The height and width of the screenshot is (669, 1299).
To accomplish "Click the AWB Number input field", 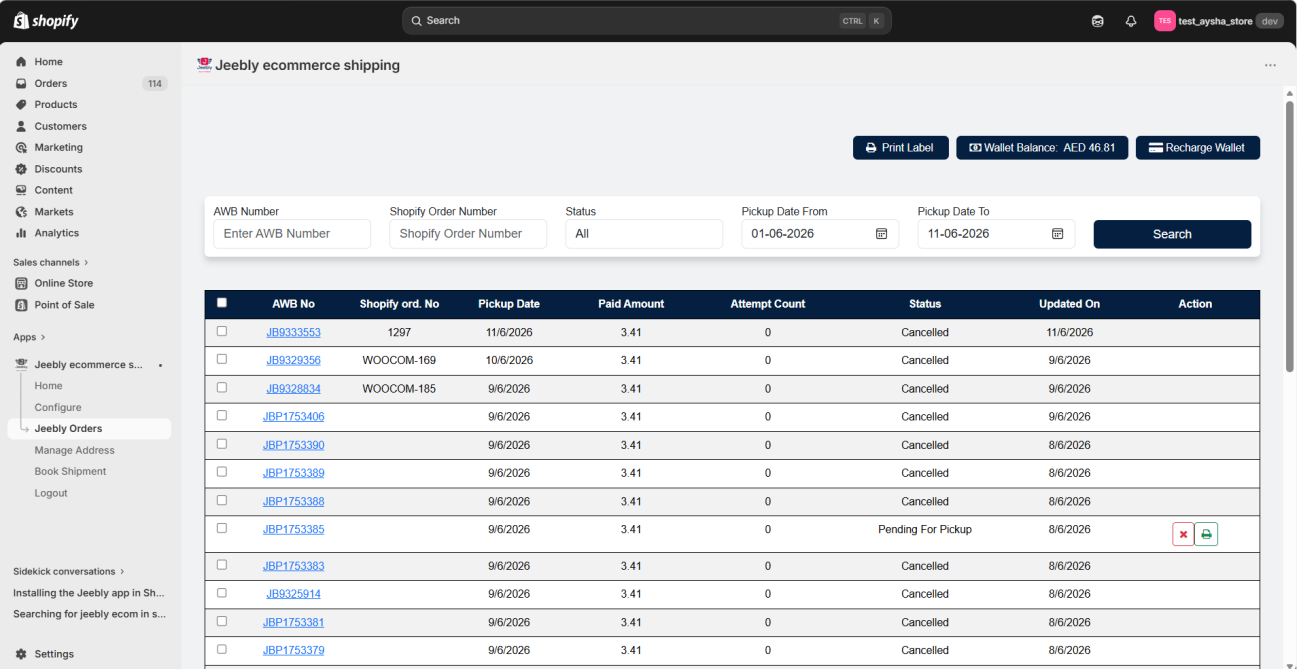I will (292, 234).
